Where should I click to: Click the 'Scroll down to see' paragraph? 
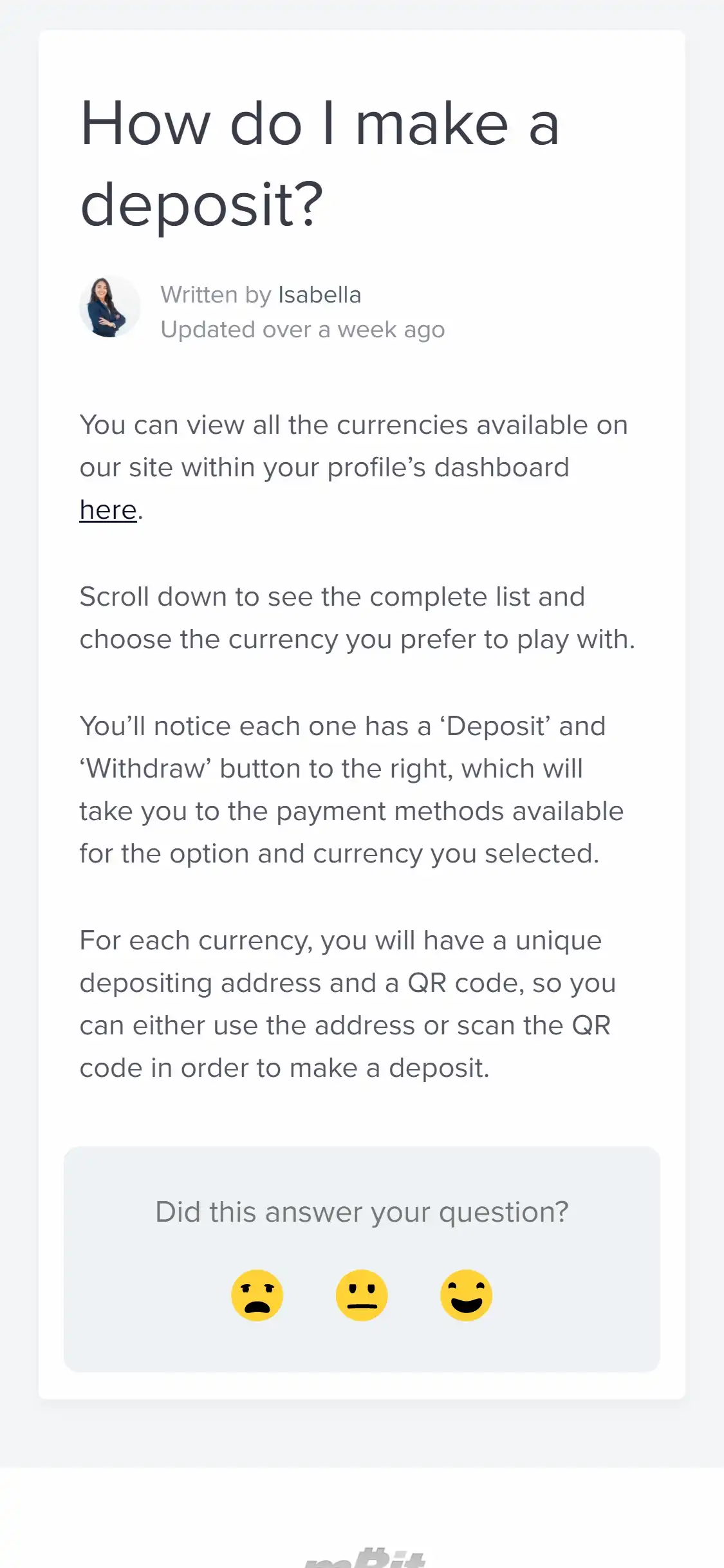[x=357, y=618]
